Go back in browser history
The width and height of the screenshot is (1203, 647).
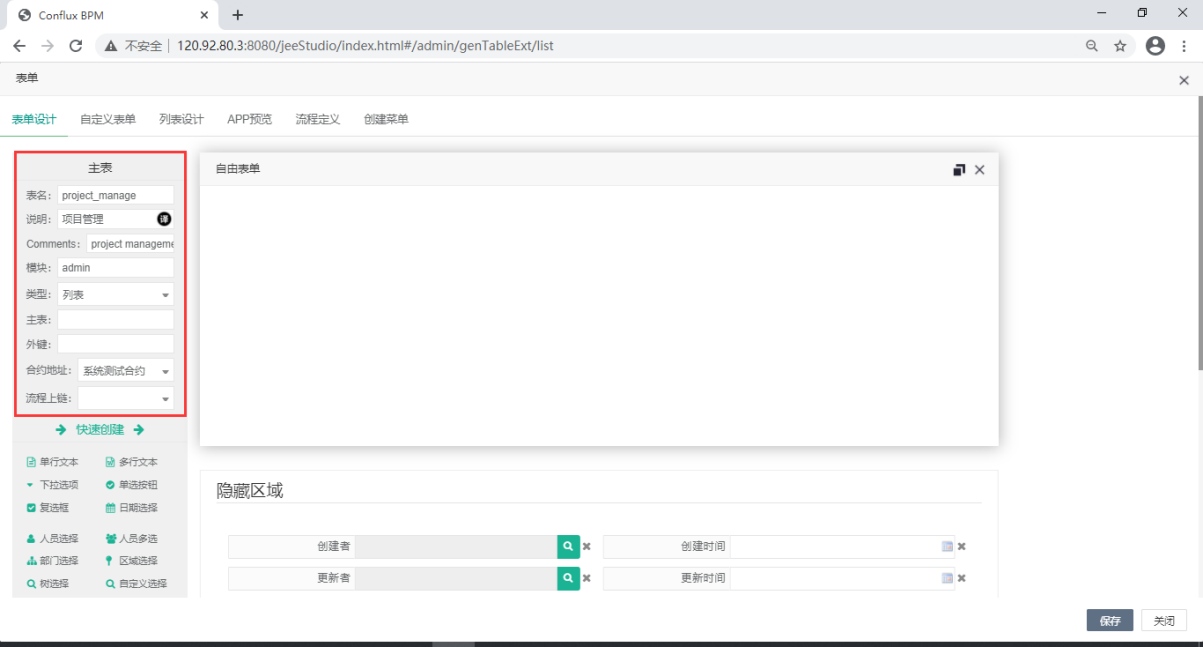(x=19, y=46)
